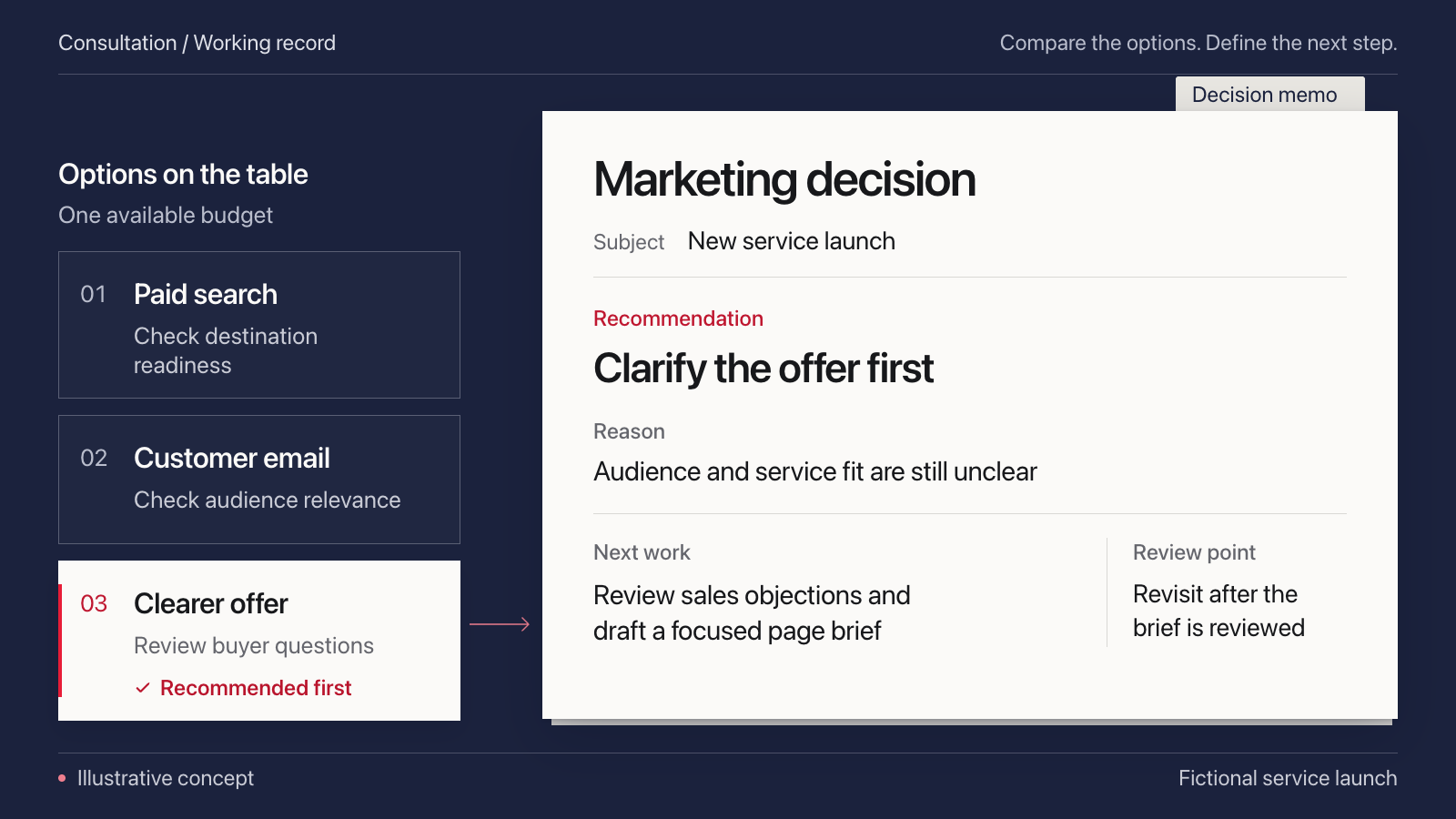The image size is (1456, 819).
Task: Click the 'Subject' field label
Action: coord(629,242)
